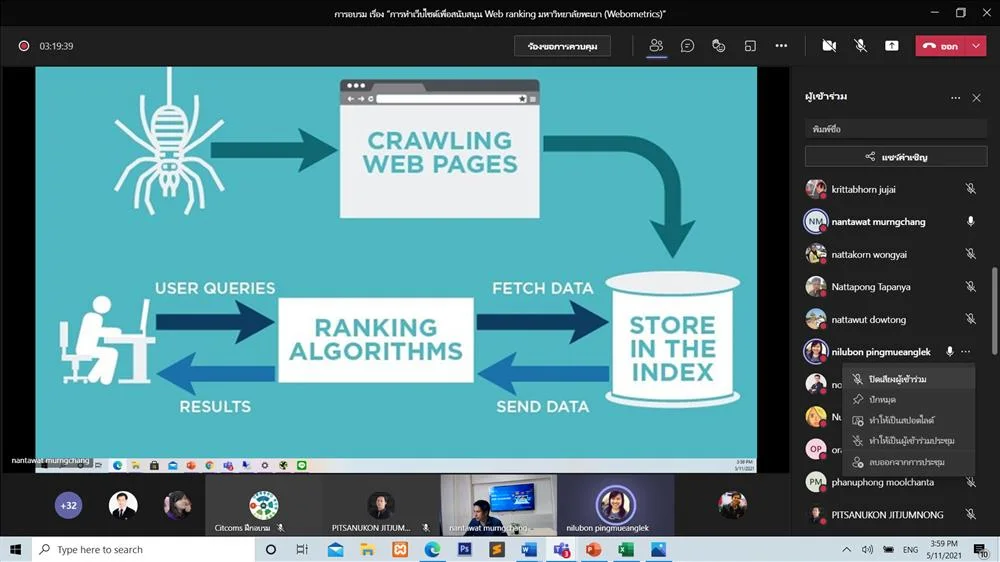
Task: Click the taskbar search box
Action: [x=143, y=549]
